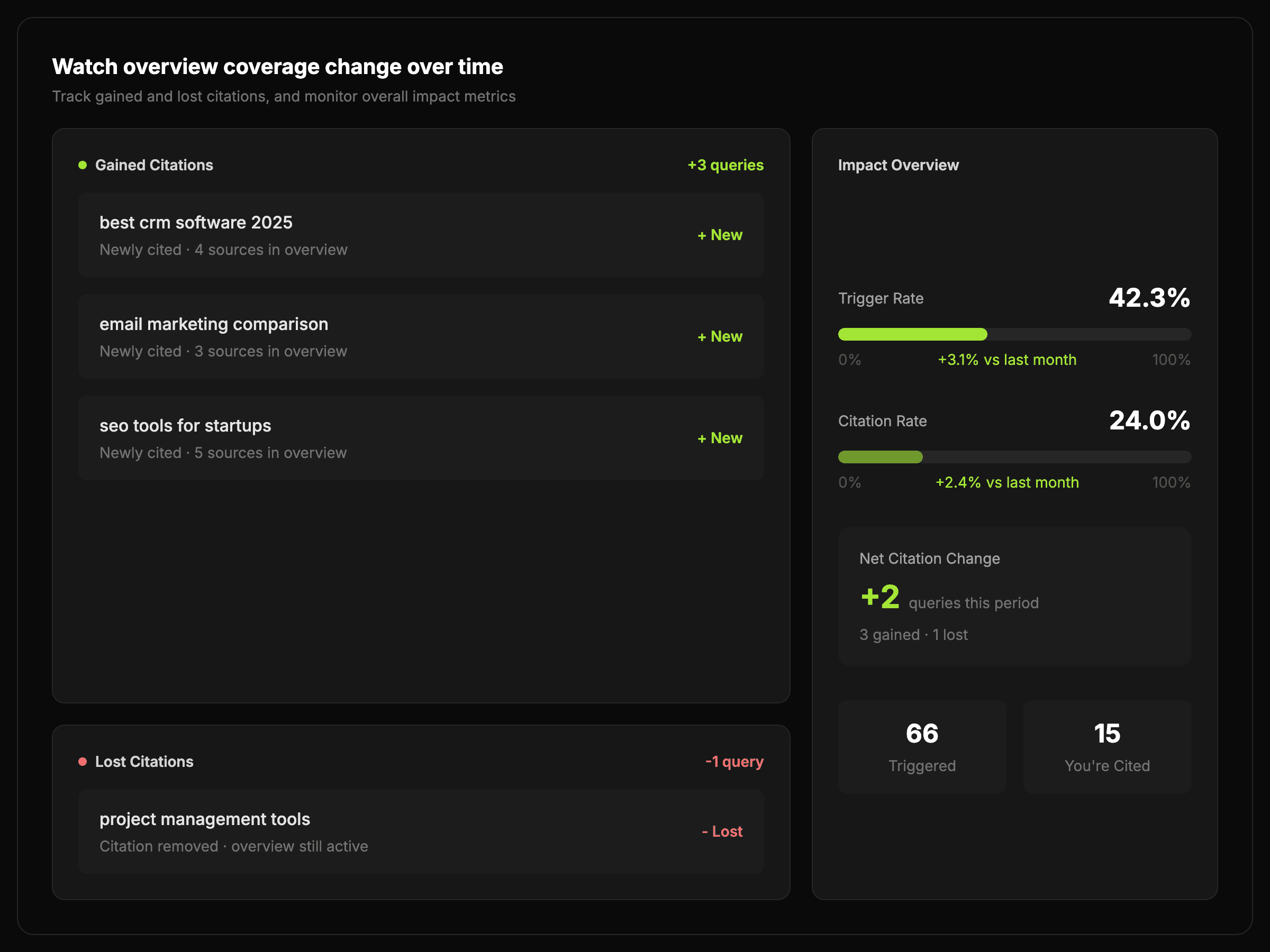This screenshot has width=1270, height=952.
Task: Click the 15 You're Cited tile
Action: 1107,747
